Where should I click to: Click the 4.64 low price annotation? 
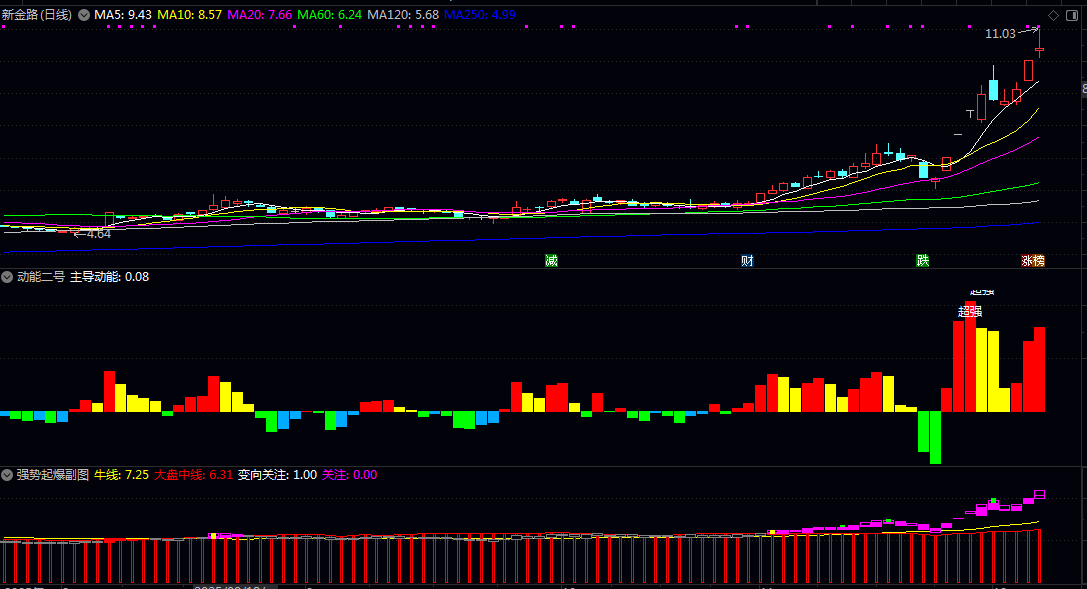click(x=98, y=234)
